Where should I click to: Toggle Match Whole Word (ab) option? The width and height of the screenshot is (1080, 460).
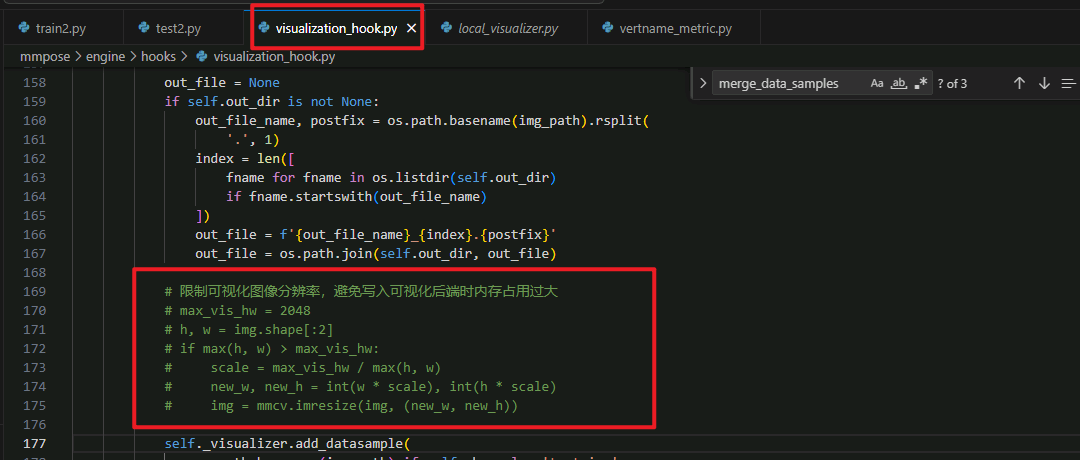(898, 83)
